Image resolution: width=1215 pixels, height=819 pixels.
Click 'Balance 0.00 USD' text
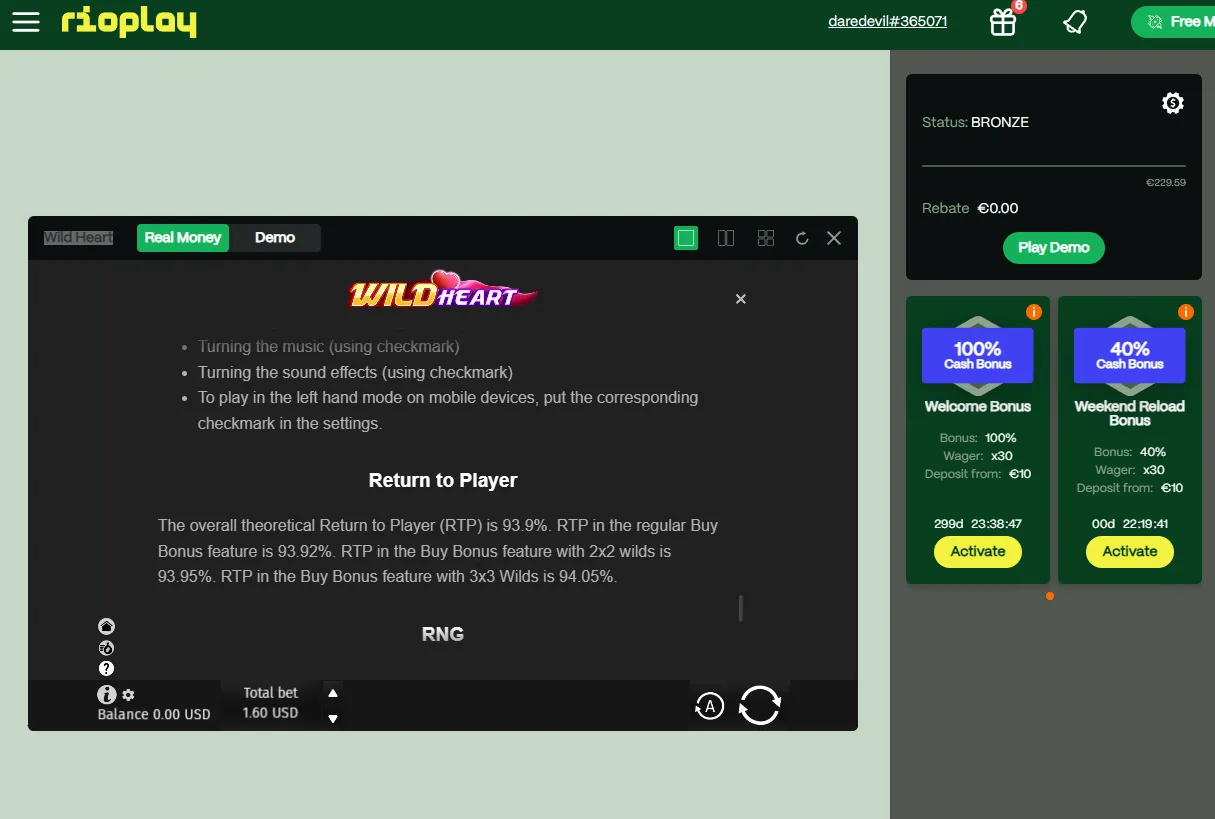pos(154,715)
